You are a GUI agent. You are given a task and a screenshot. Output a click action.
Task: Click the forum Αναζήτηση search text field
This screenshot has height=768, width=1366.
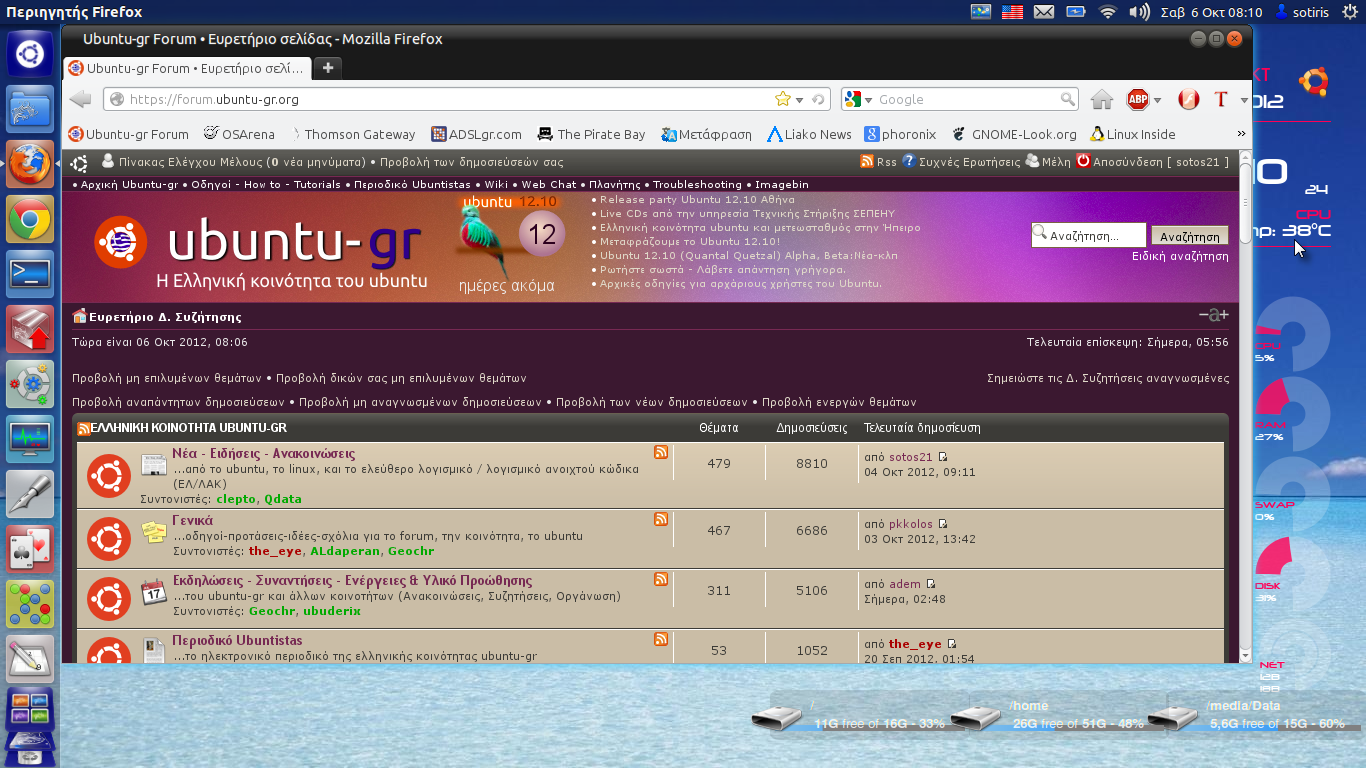(1088, 235)
